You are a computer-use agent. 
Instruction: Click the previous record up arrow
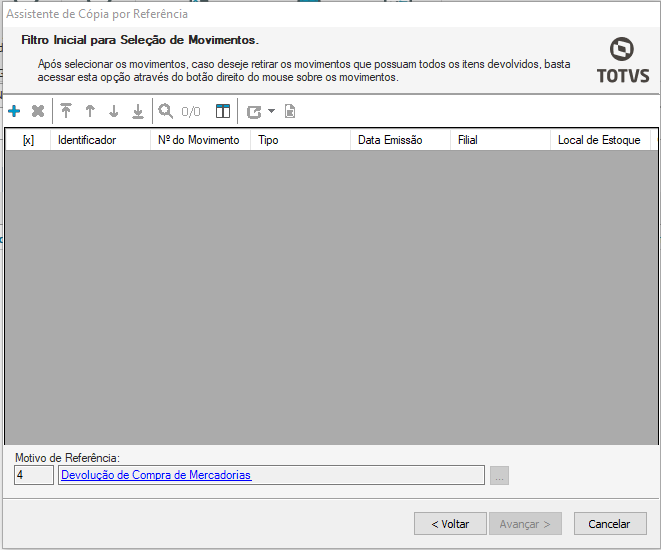(90, 111)
